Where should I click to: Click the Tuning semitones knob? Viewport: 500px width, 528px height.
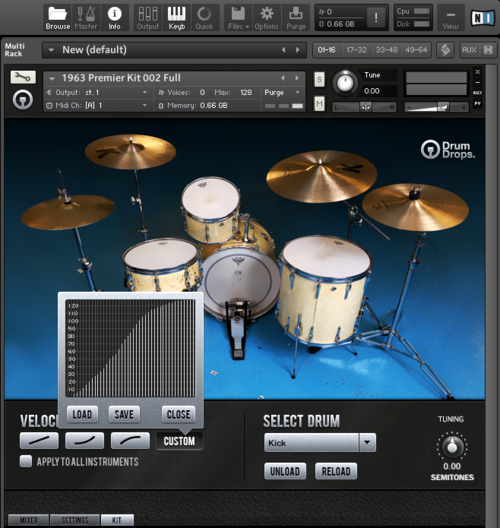(x=452, y=446)
